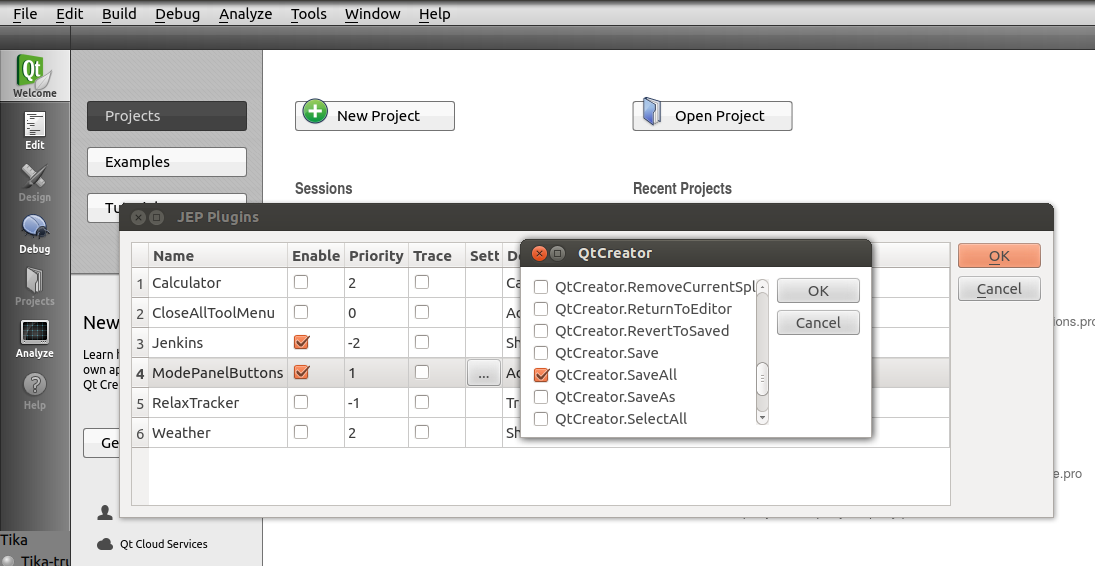1095x566 pixels.
Task: Enable the Calculator plugin checkbox
Action: pos(301,282)
